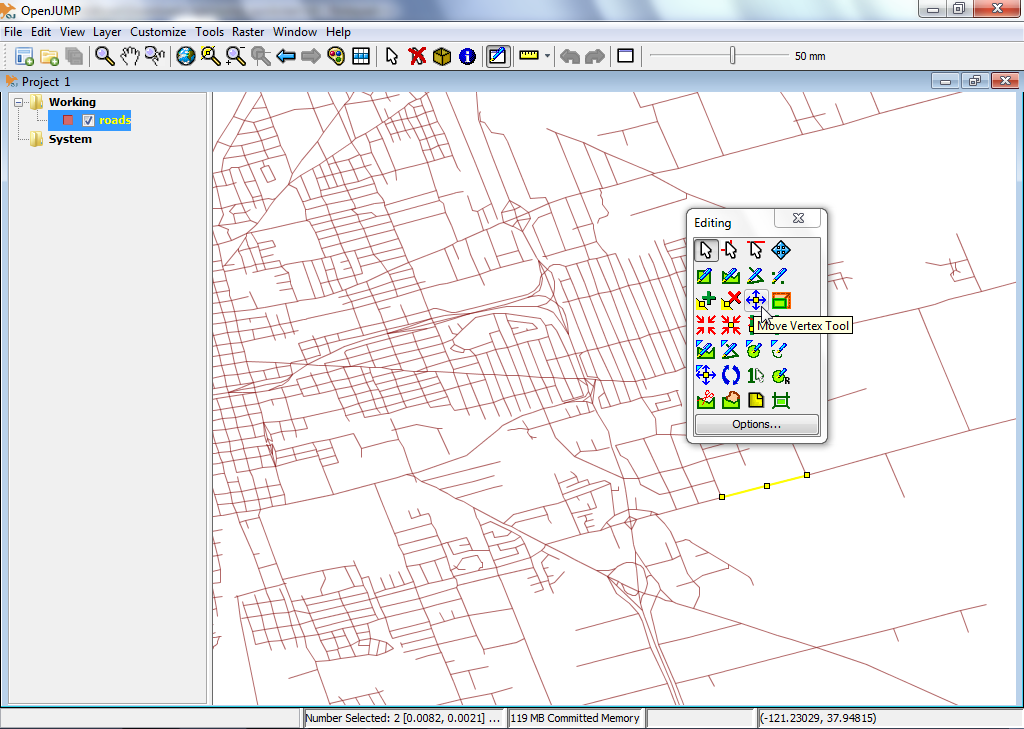Image resolution: width=1024 pixels, height=729 pixels.
Task: Select Snap Vertices to Selected Vertex tool
Action: point(730,325)
